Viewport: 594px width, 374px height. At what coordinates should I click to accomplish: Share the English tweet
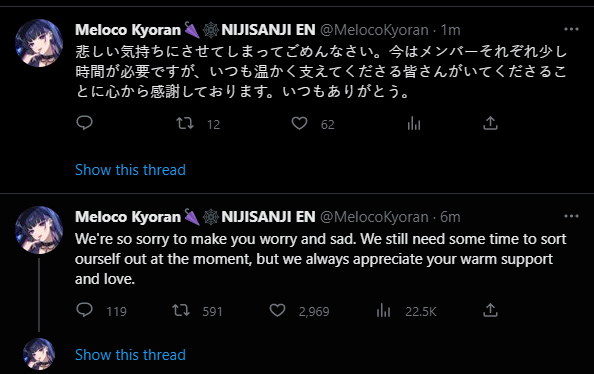click(490, 310)
